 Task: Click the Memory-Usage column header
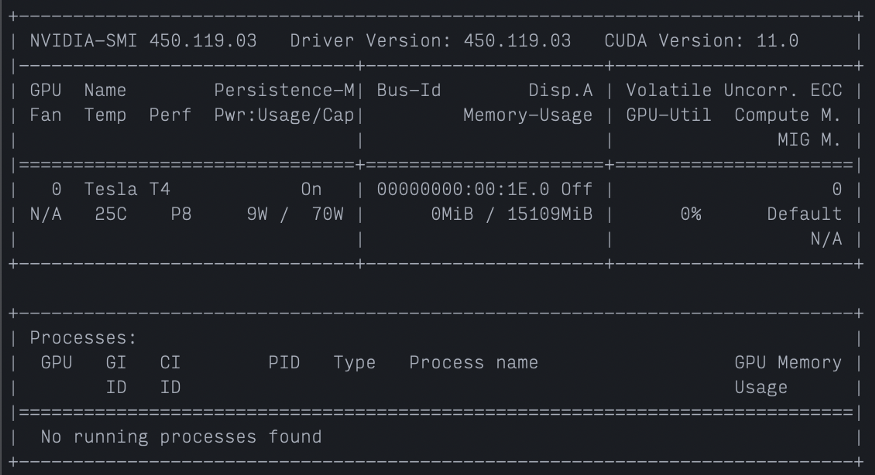(528, 115)
